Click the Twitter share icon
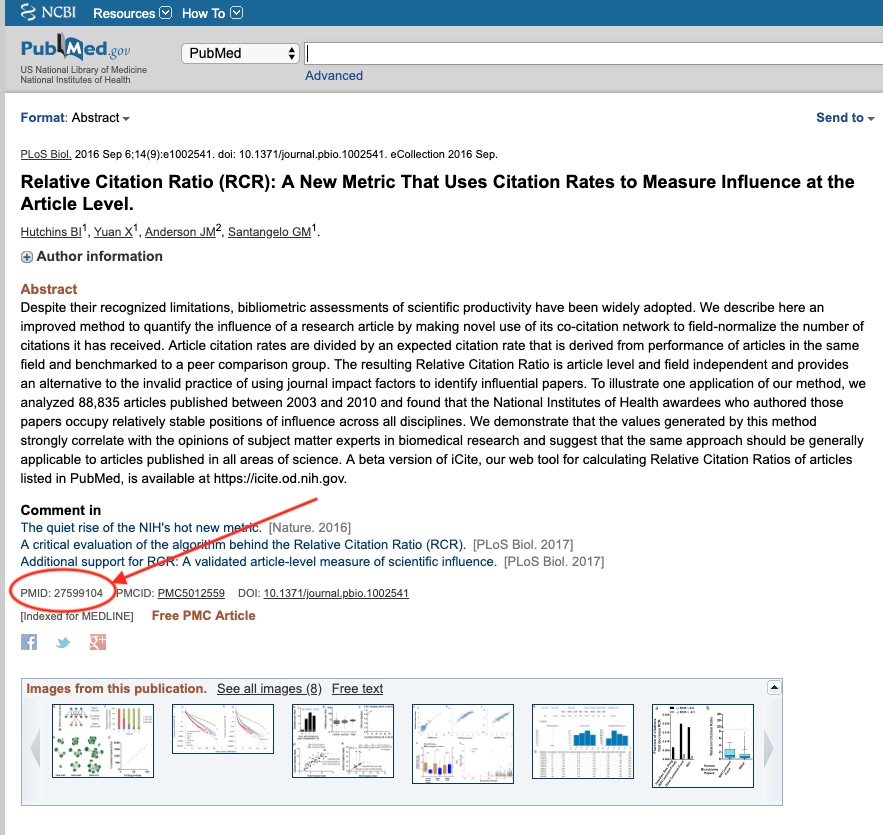883x835 pixels. [x=63, y=642]
